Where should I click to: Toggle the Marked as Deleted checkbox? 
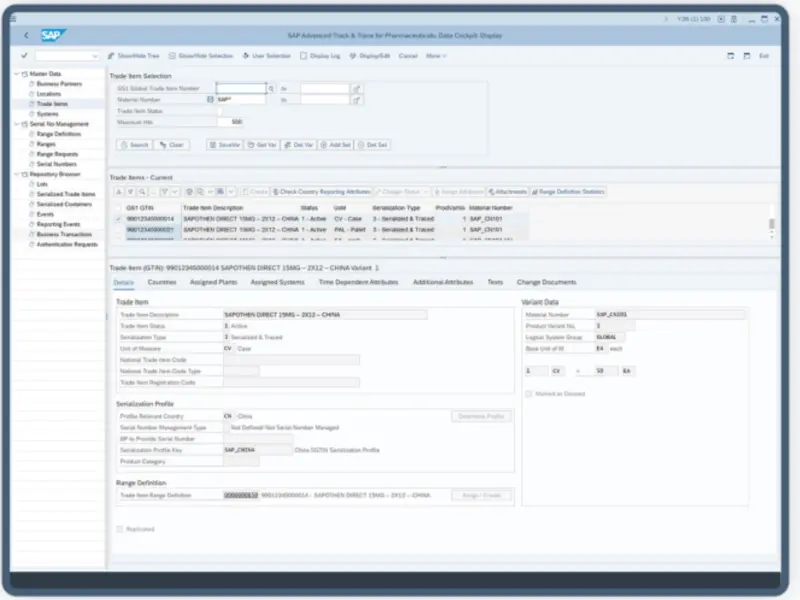pyautogui.click(x=529, y=394)
